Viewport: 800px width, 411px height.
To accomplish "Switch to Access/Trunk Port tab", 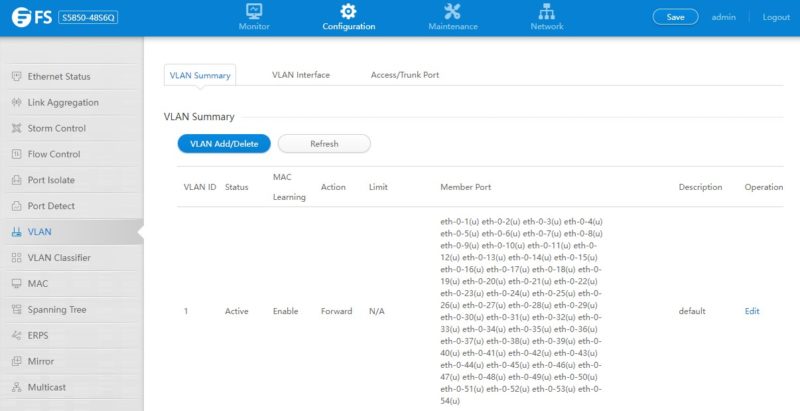I will coord(405,75).
